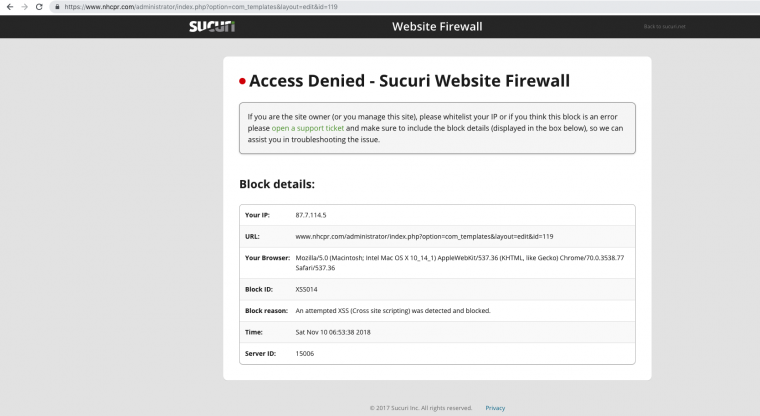This screenshot has height=416, width=760.
Task: Reload the page with the refresh icon
Action: pyautogui.click(x=39, y=6)
